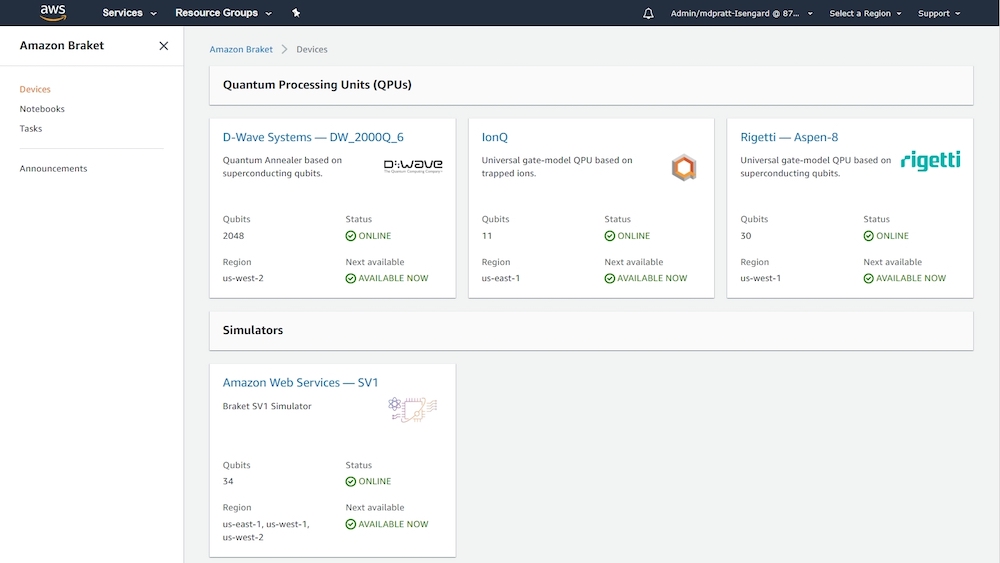Click the Rigetti region us-west-1
This screenshot has height=563, width=1000.
point(760,279)
